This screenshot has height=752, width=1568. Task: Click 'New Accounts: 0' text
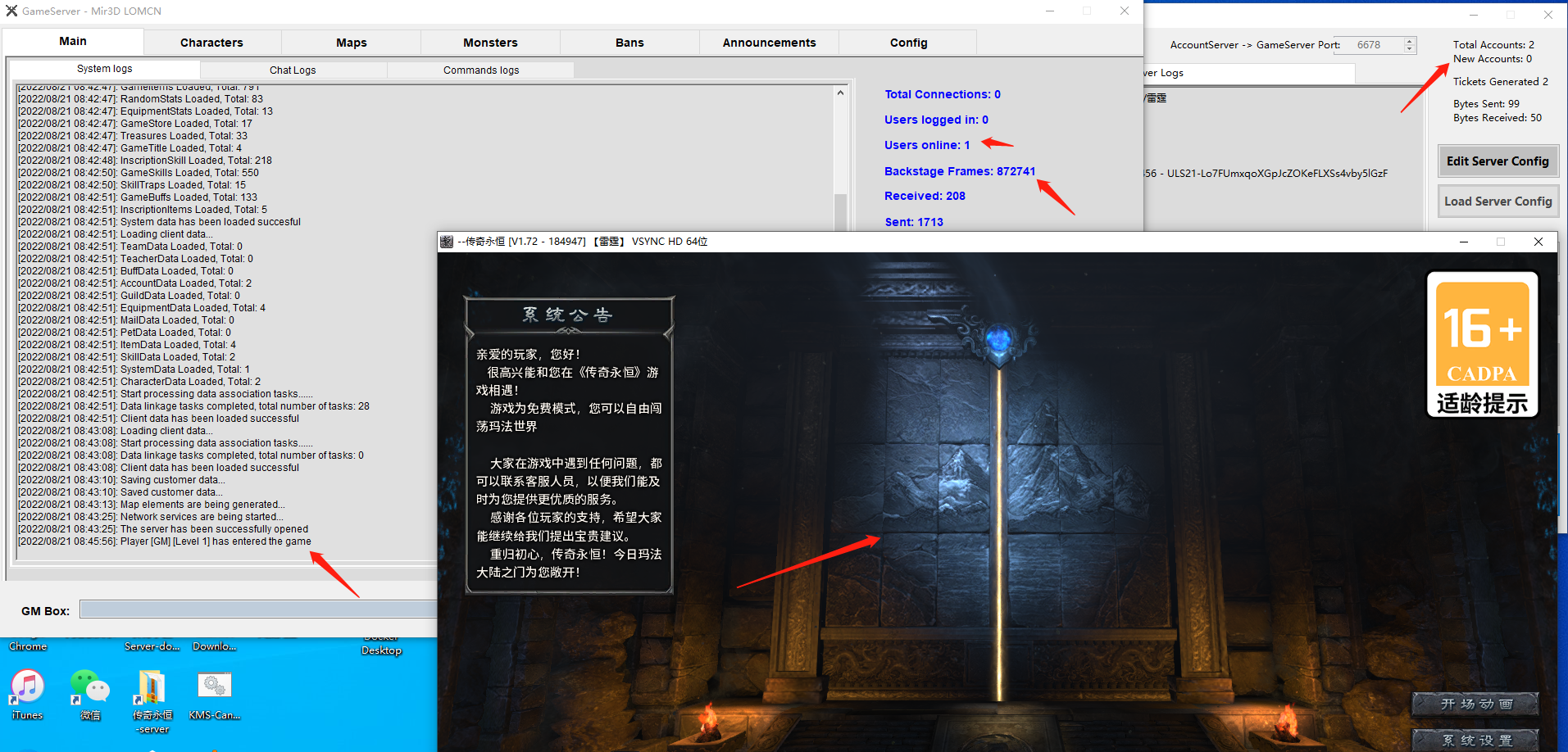1493,59
